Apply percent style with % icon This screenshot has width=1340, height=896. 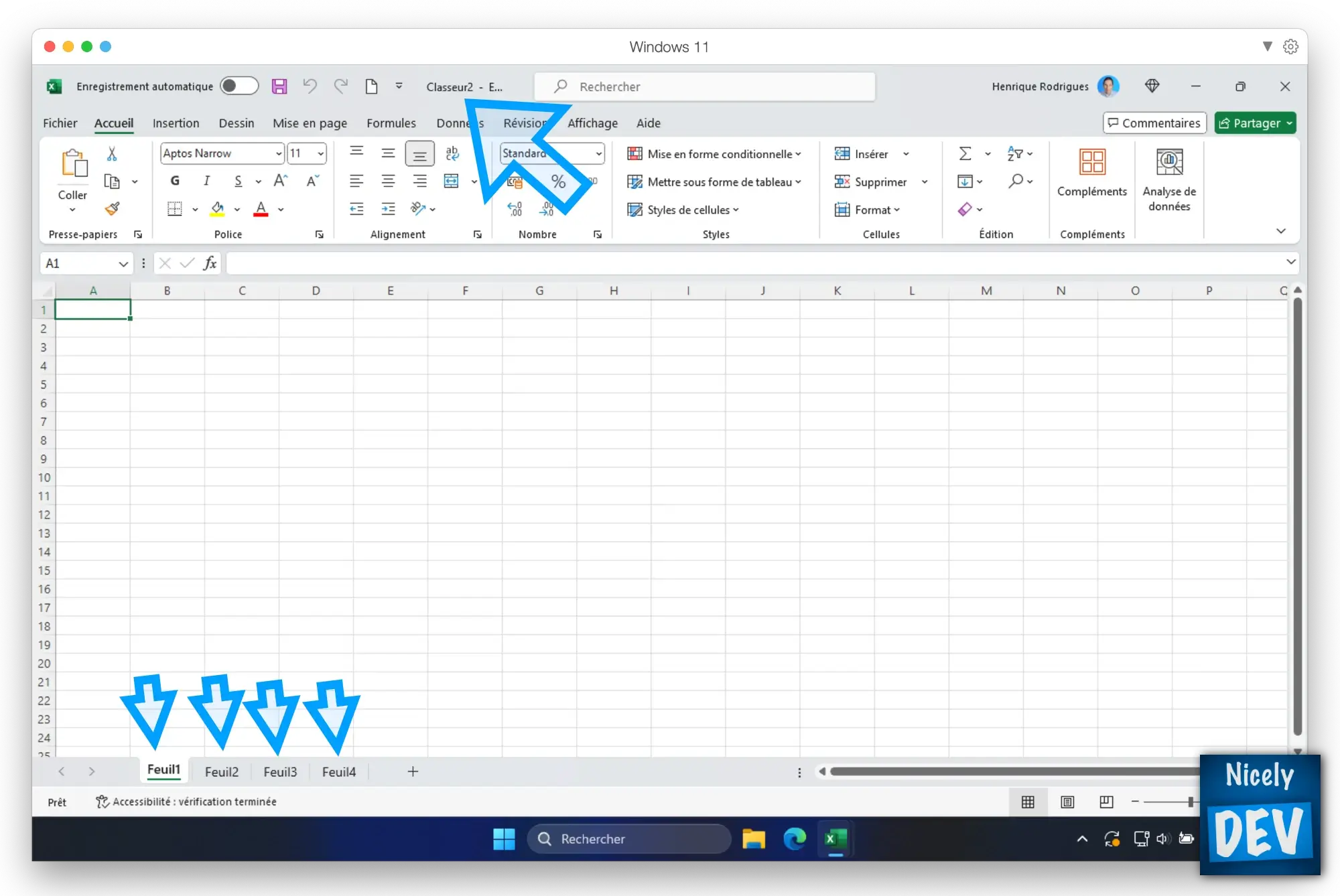(x=558, y=181)
